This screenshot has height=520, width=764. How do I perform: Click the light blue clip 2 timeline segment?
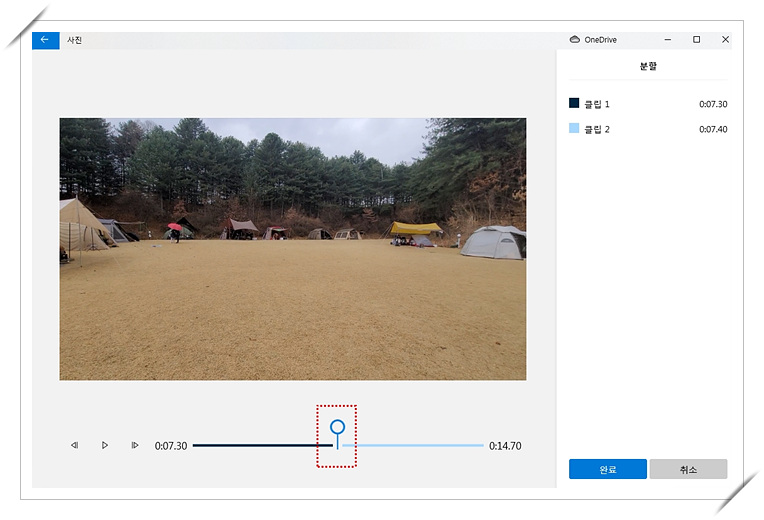[x=413, y=445]
